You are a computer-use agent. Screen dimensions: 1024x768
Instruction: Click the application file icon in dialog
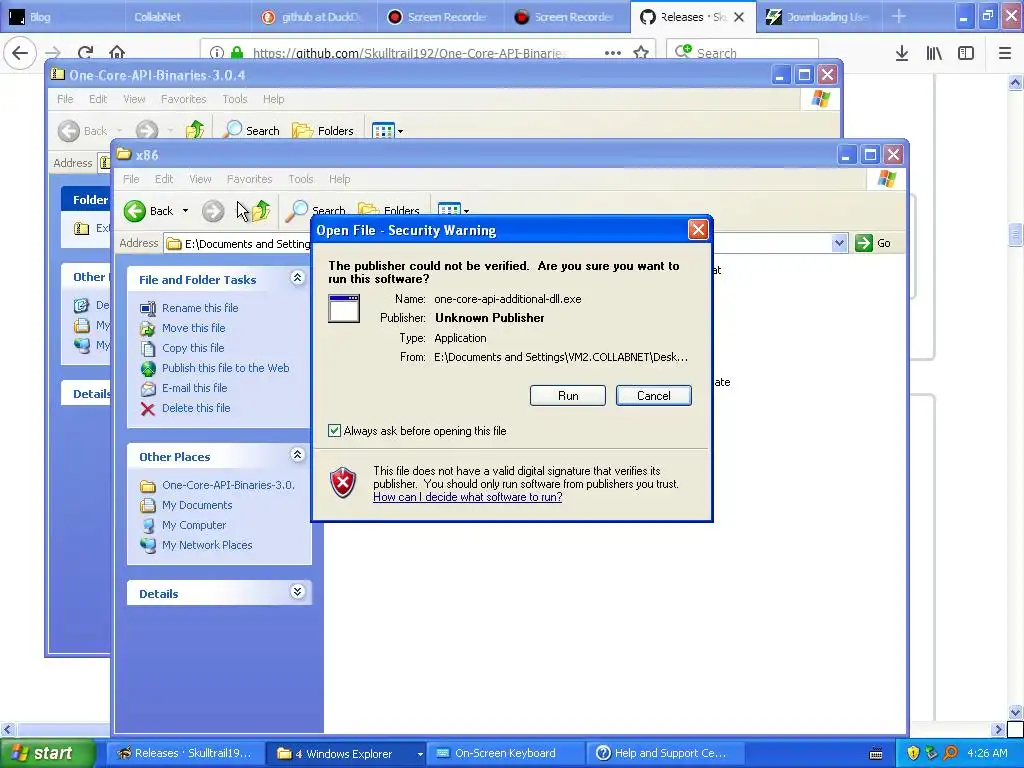344,309
